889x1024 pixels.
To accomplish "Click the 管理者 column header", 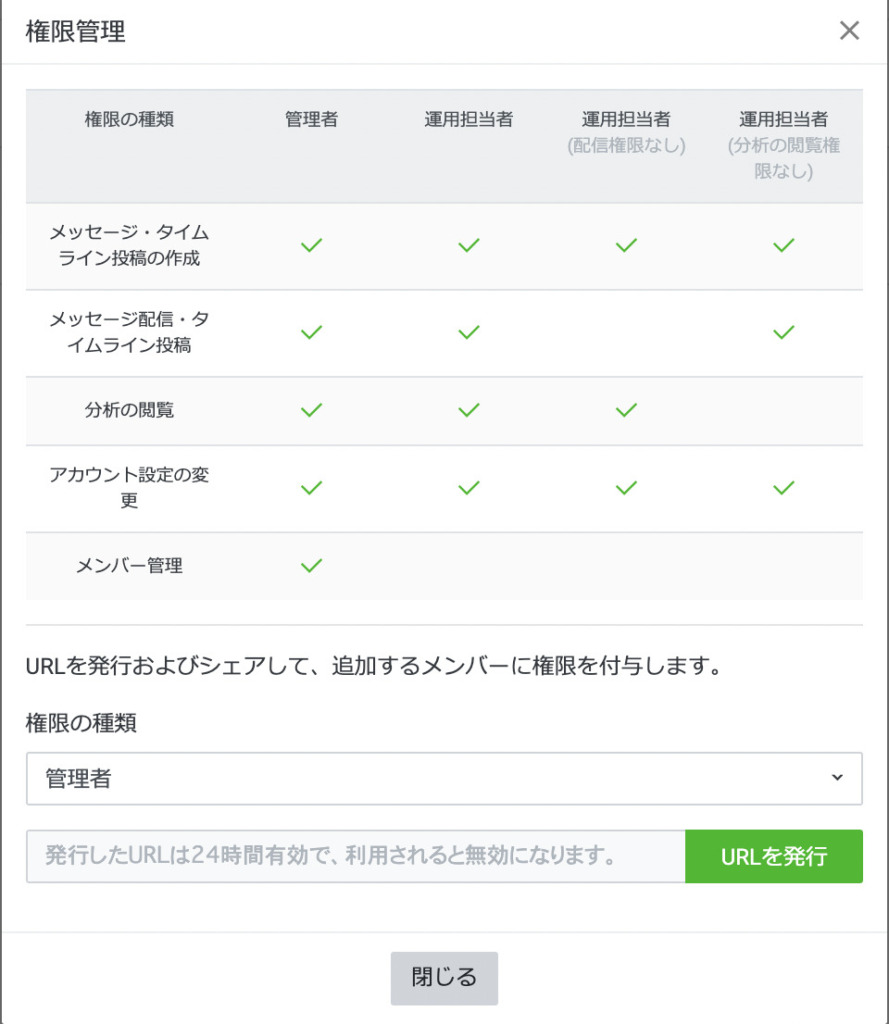I will point(312,120).
